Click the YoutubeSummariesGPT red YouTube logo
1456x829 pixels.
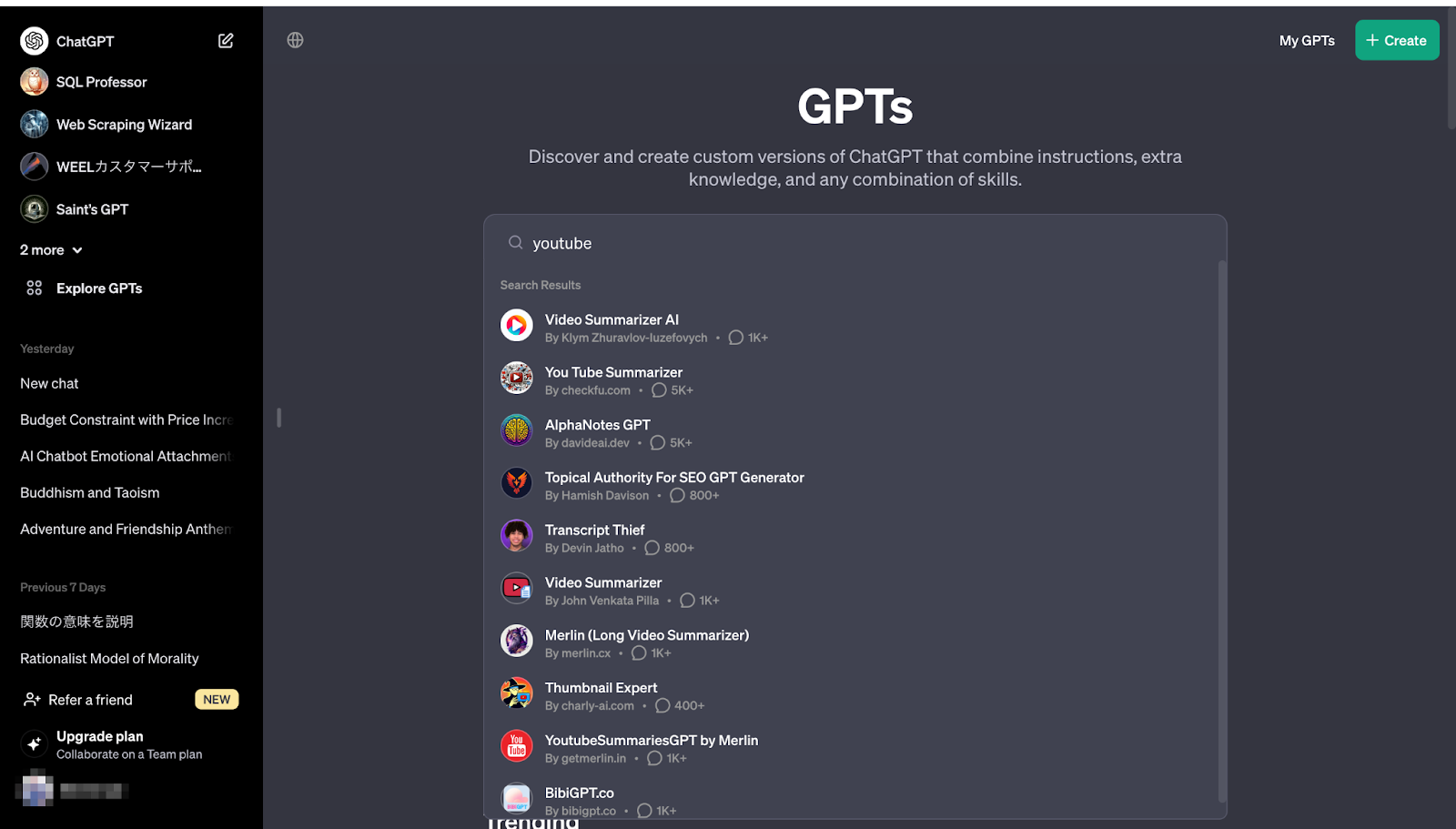click(517, 745)
